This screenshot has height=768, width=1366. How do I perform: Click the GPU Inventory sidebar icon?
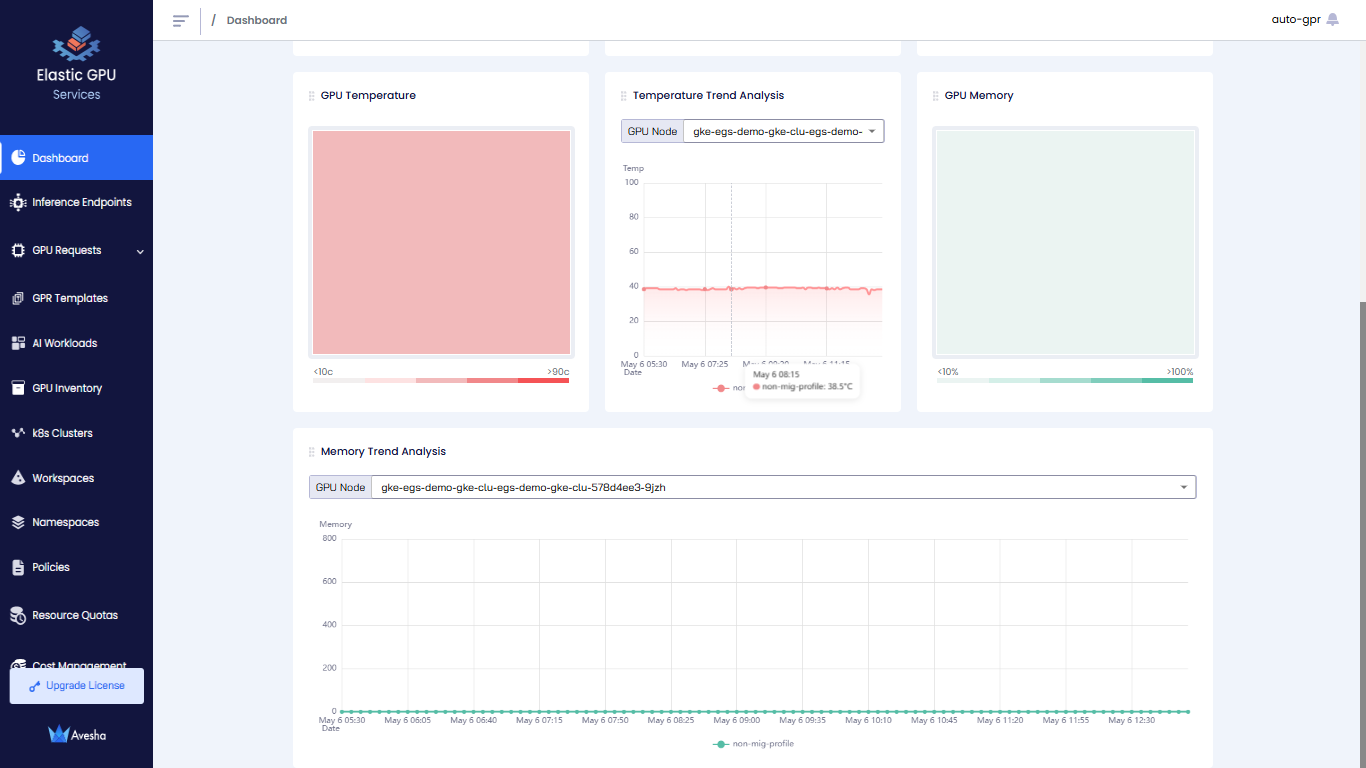18,388
